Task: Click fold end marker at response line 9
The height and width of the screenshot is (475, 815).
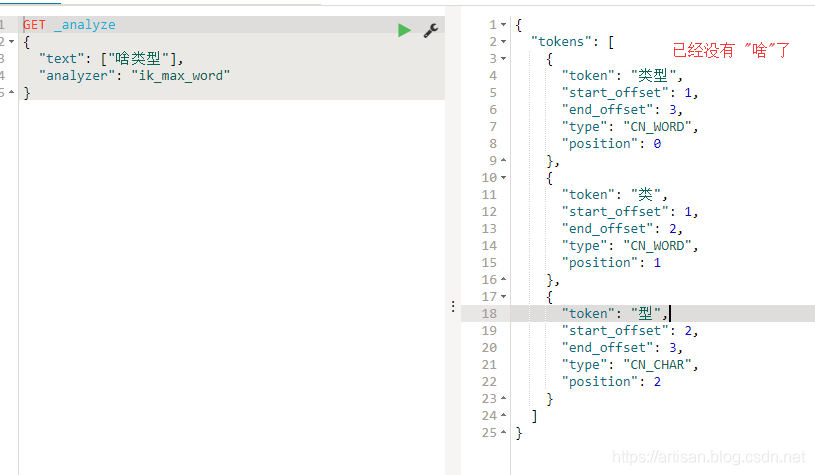Action: (503, 161)
